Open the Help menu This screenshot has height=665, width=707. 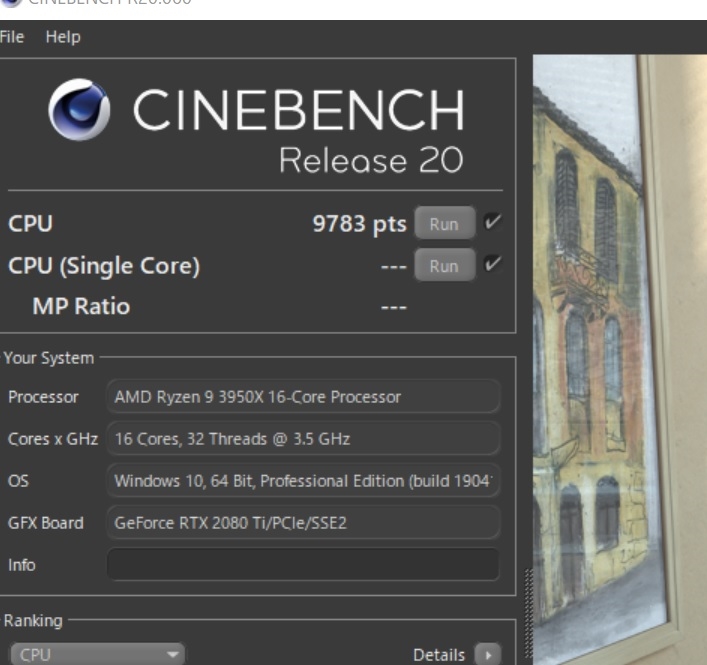[x=63, y=37]
